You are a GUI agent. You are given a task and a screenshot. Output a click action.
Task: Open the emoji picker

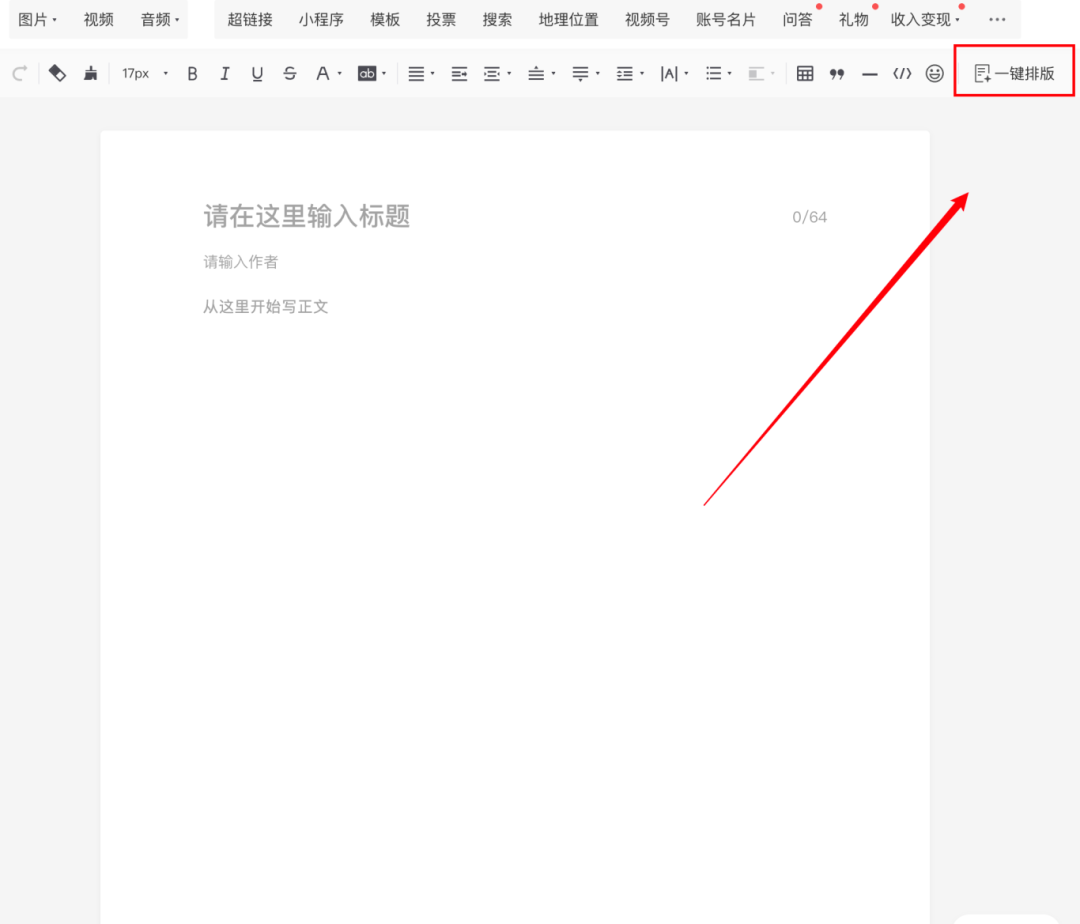pyautogui.click(x=934, y=73)
